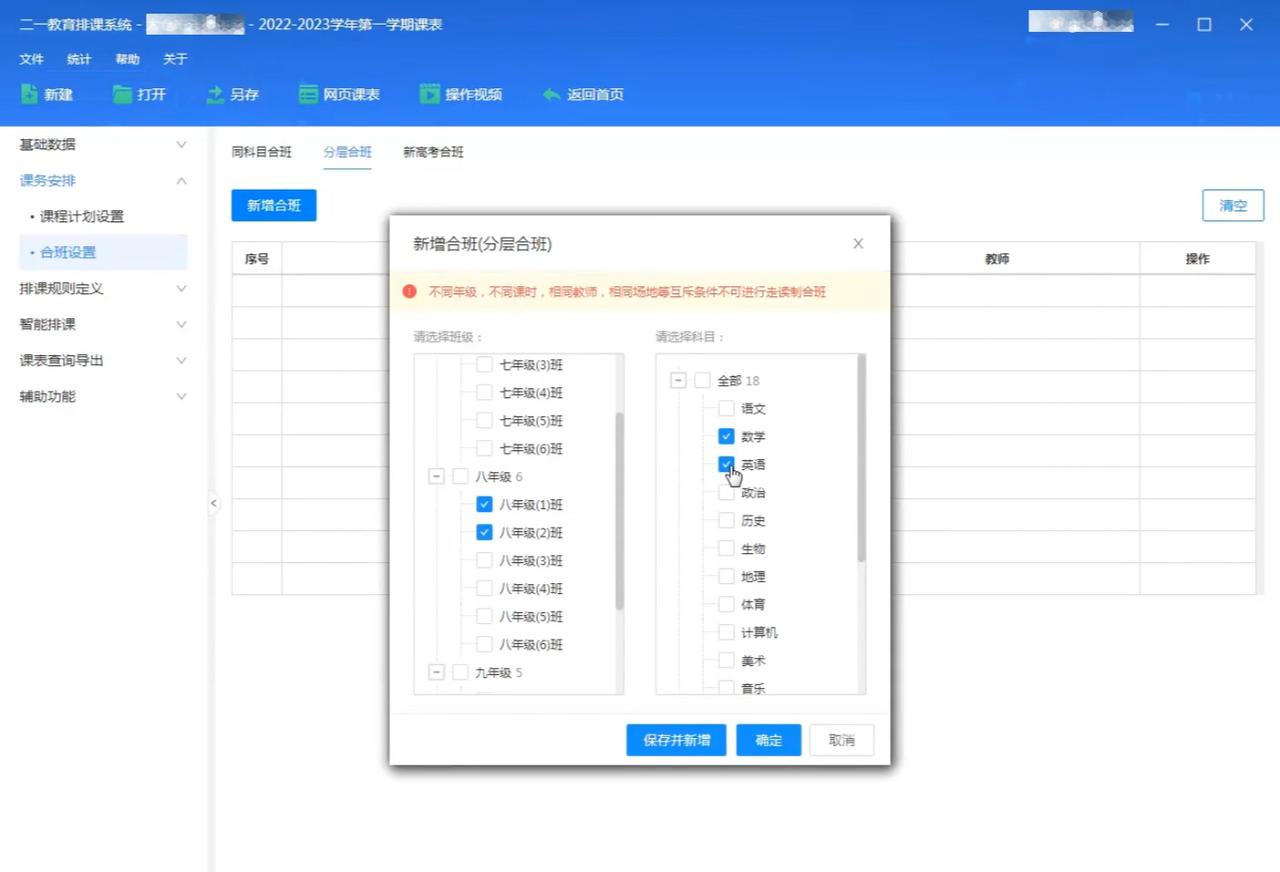
Task: Check the 体育 subject checkbox
Action: pyautogui.click(x=726, y=605)
